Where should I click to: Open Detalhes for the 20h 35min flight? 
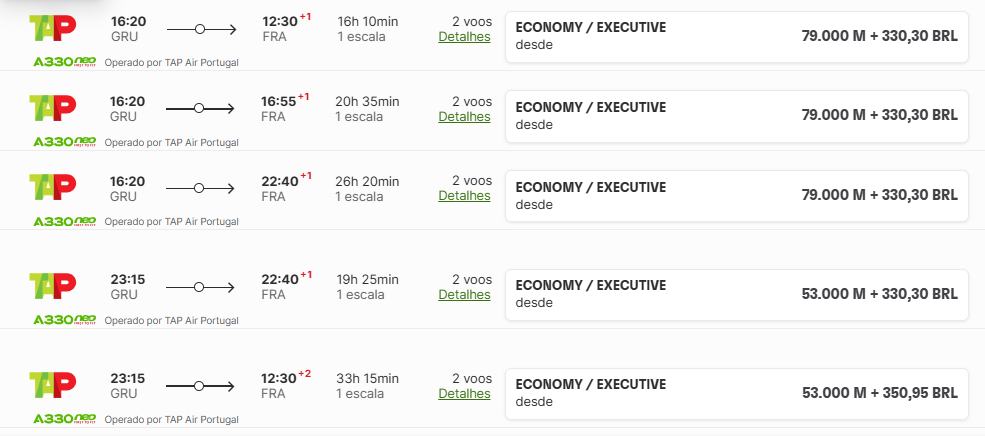(464, 116)
